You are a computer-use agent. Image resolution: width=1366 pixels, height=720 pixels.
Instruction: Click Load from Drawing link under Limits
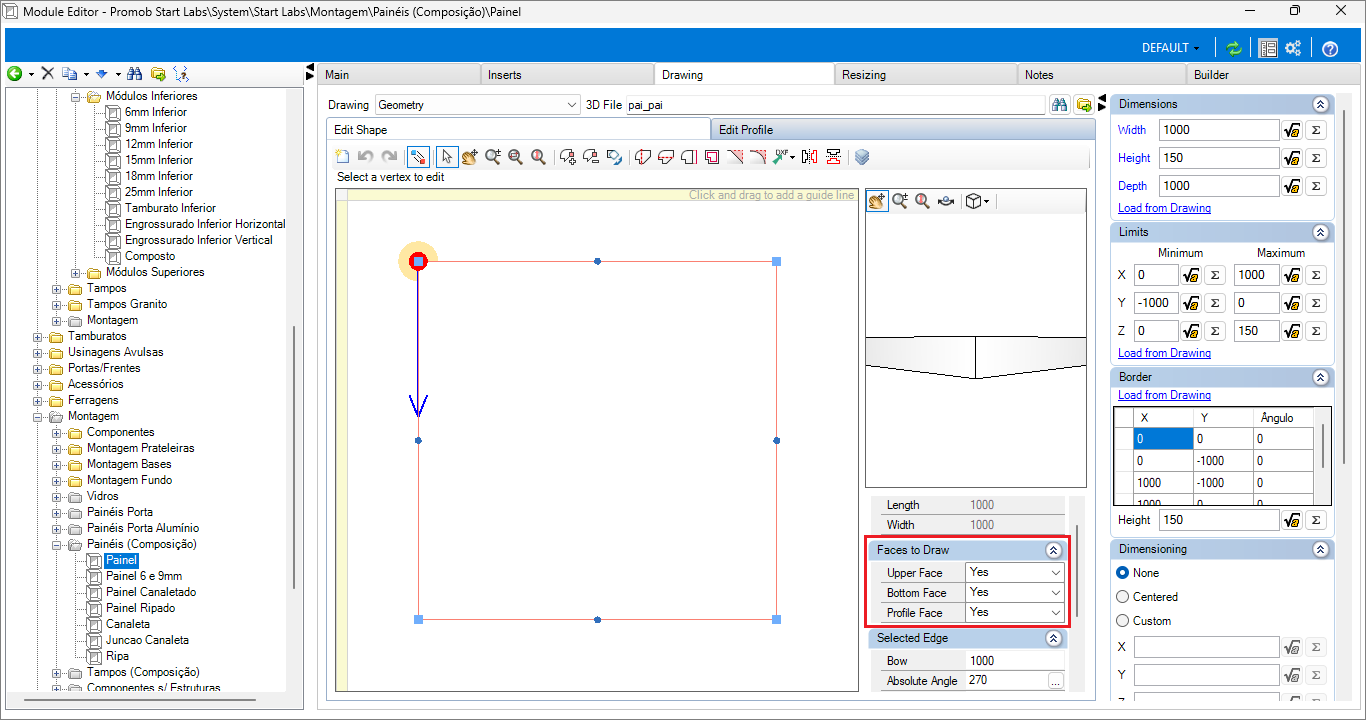pyautogui.click(x=1164, y=353)
